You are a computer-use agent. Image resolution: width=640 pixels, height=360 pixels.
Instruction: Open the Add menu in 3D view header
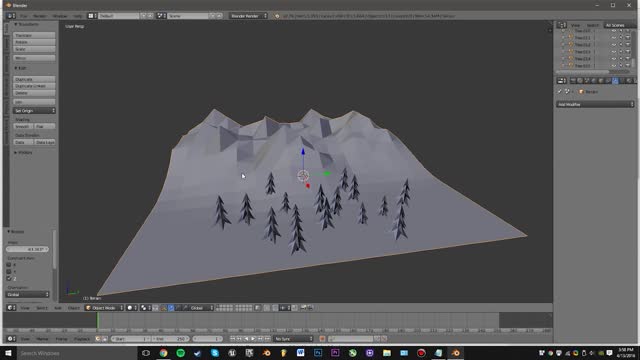[58, 308]
